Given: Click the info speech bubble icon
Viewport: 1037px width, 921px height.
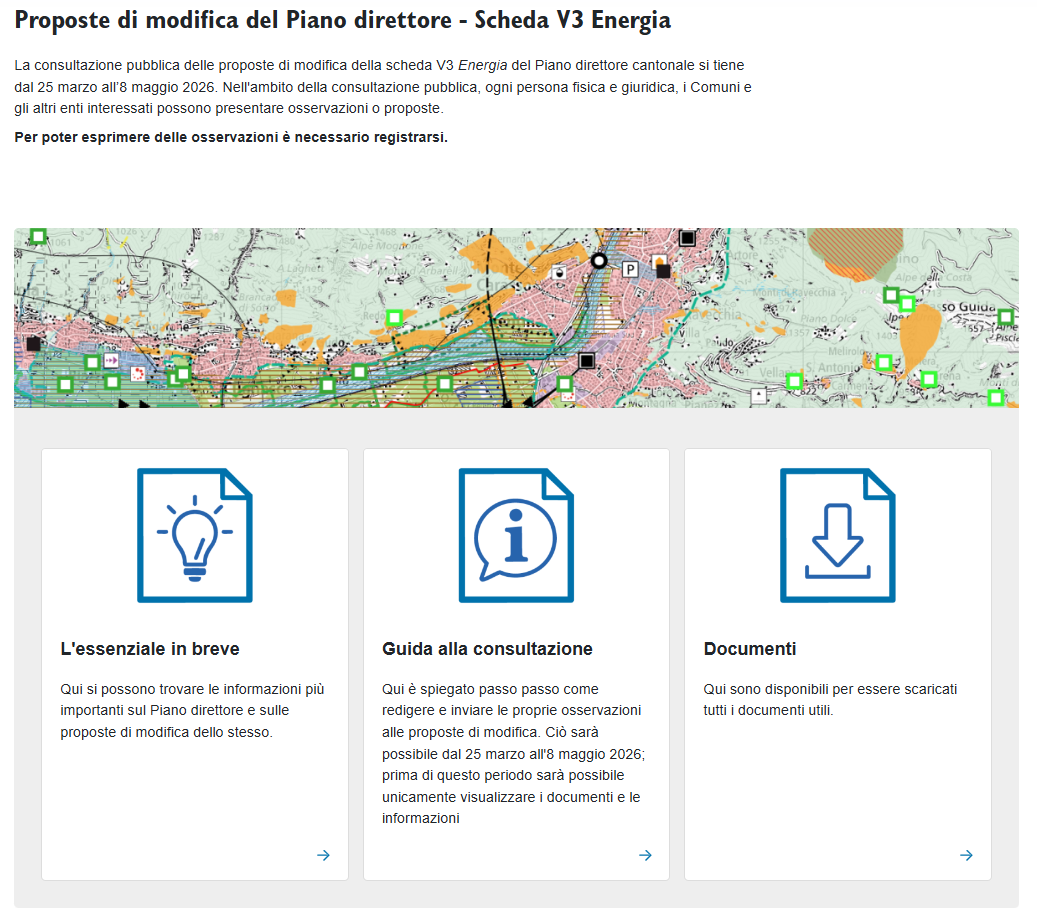Looking at the screenshot, I should tap(516, 535).
